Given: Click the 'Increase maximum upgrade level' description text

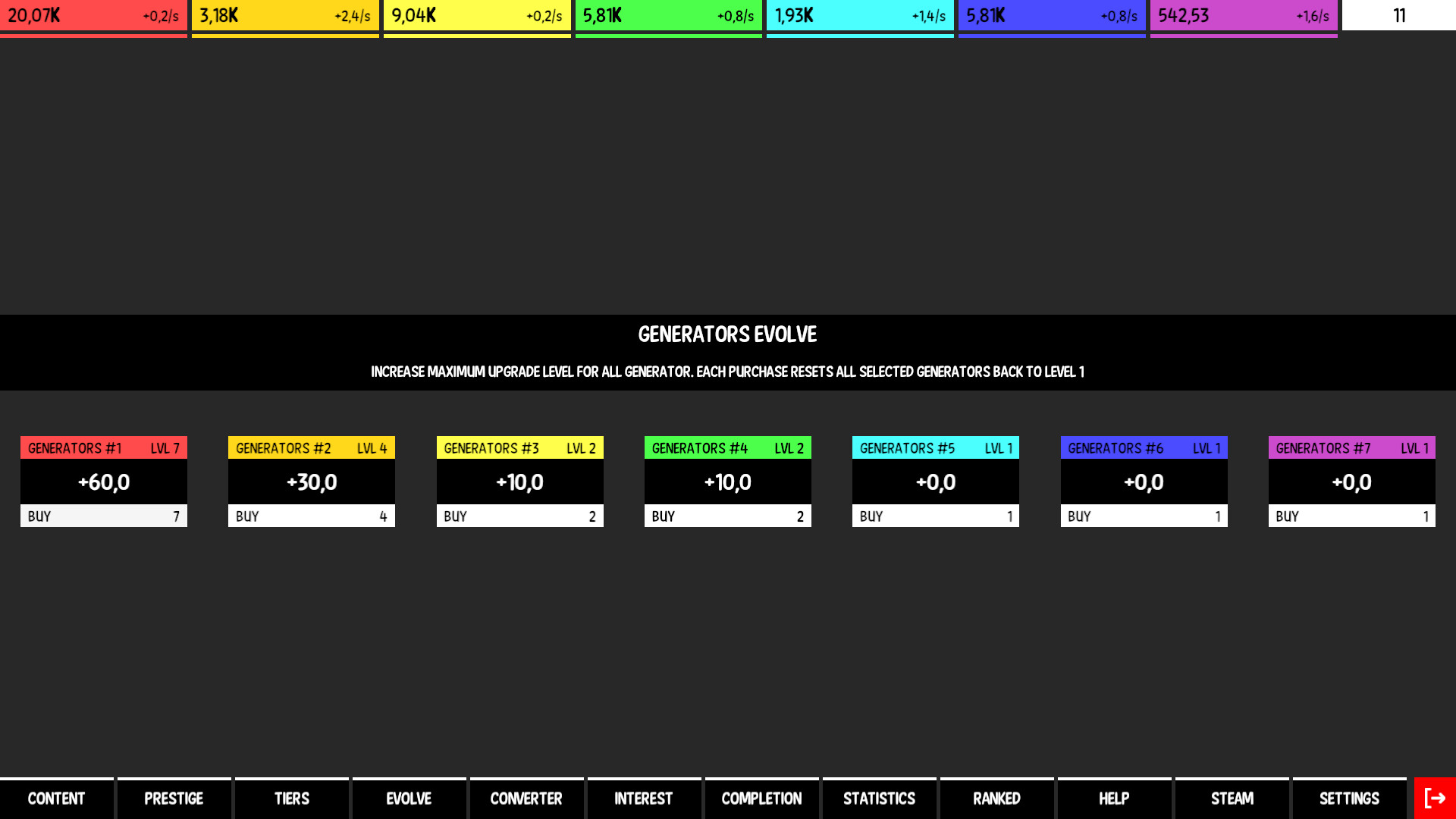Looking at the screenshot, I should coord(727,372).
